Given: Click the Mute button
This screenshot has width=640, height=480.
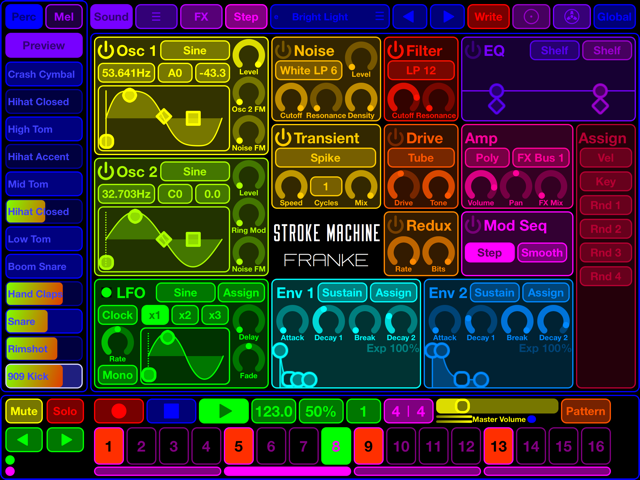Looking at the screenshot, I should coord(24,411).
